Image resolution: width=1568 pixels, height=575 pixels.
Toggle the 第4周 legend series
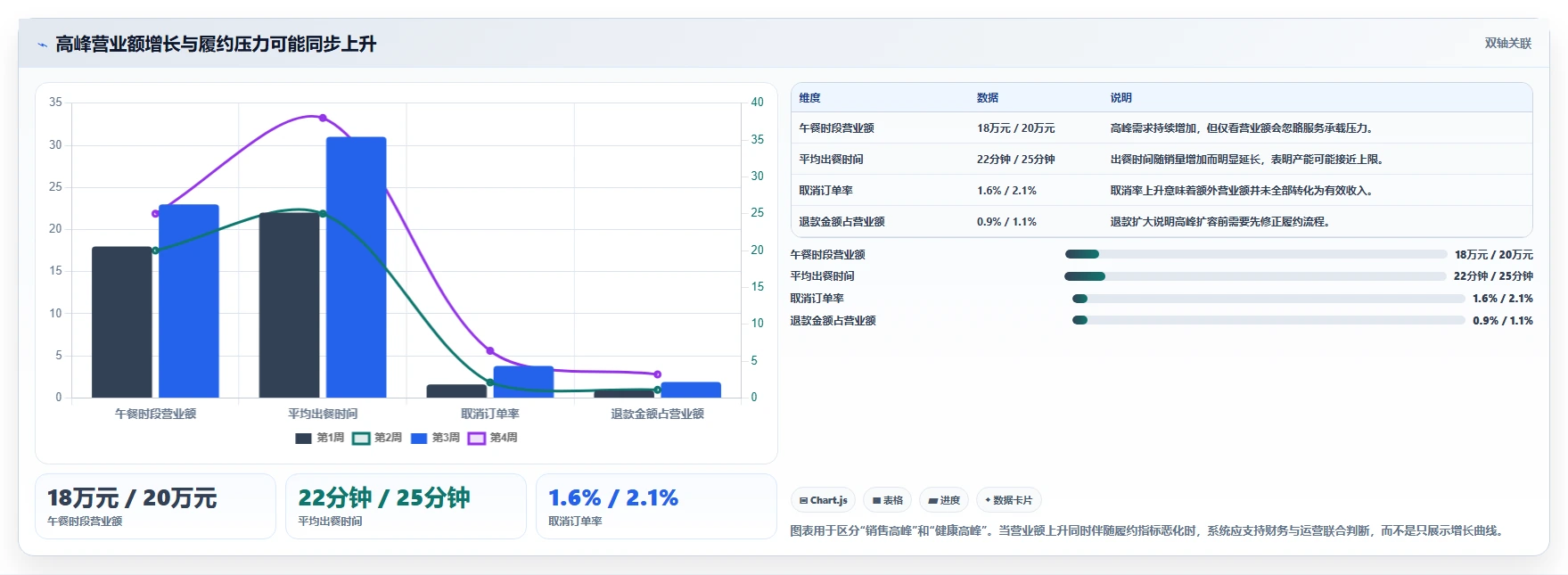(x=493, y=438)
